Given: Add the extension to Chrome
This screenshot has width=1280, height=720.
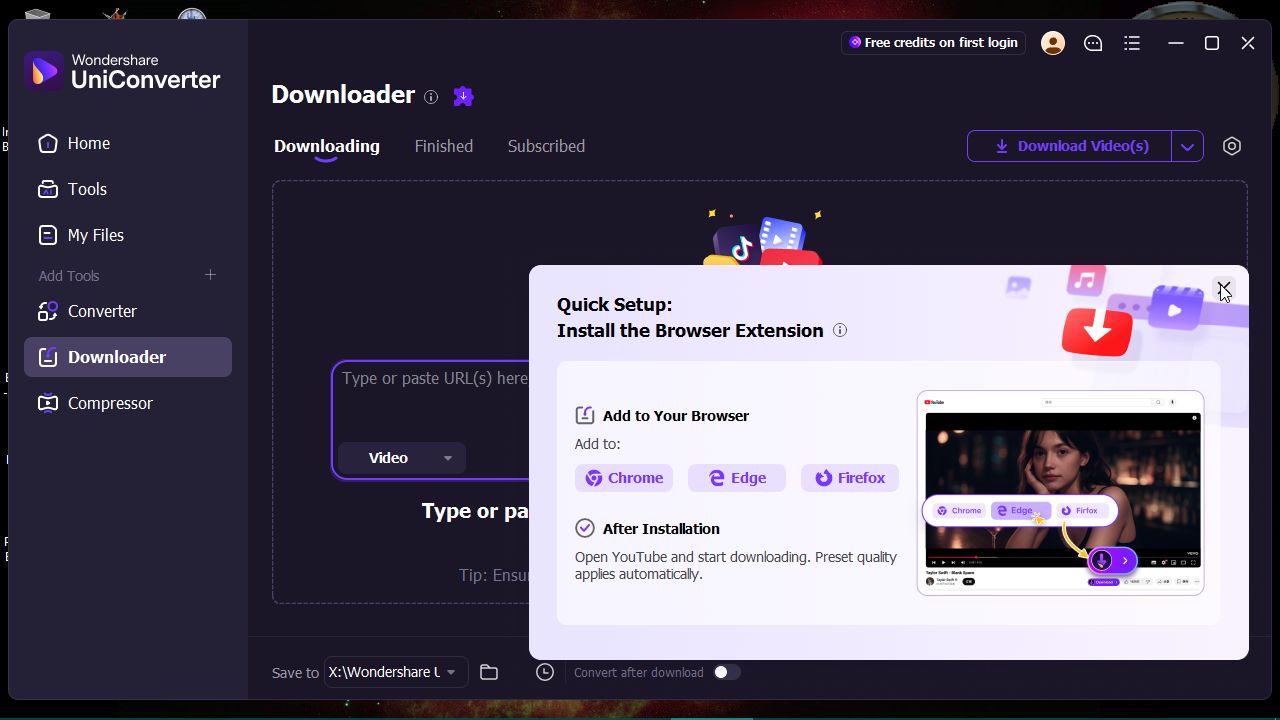Looking at the screenshot, I should [624, 478].
